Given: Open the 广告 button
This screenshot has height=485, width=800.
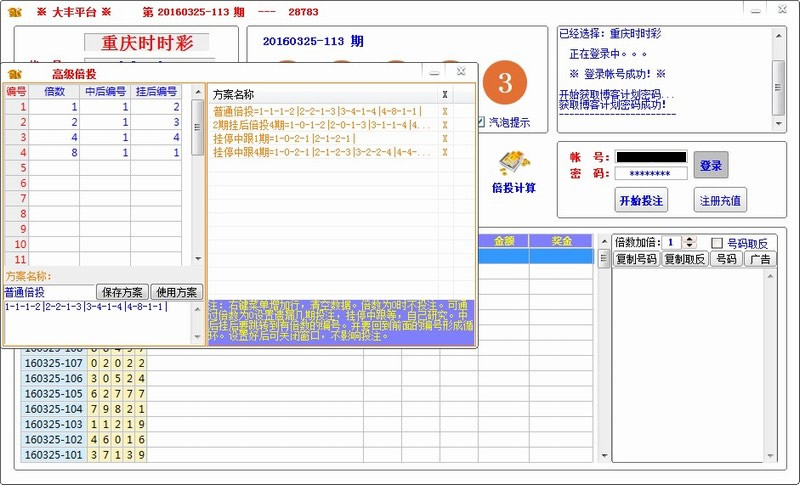Looking at the screenshot, I should [760, 259].
